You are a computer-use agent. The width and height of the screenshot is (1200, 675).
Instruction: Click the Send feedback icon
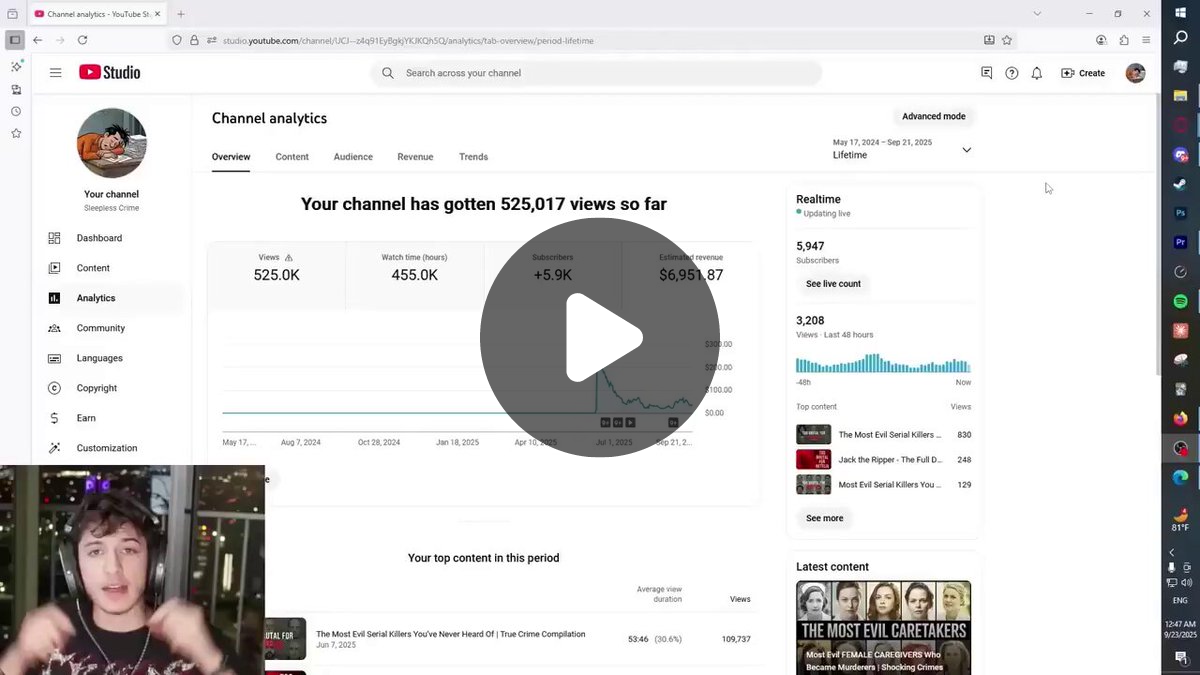[x=987, y=73]
